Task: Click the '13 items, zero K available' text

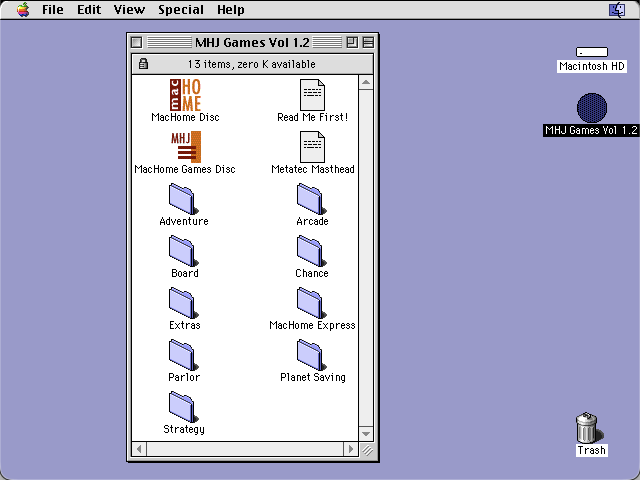Action: (x=251, y=64)
